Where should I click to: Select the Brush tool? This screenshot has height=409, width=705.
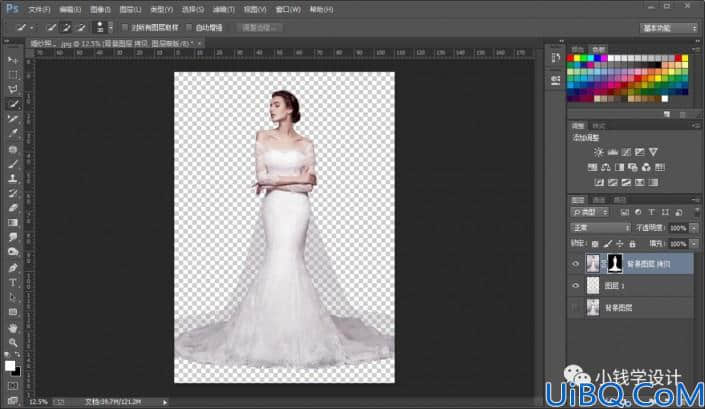coord(13,164)
